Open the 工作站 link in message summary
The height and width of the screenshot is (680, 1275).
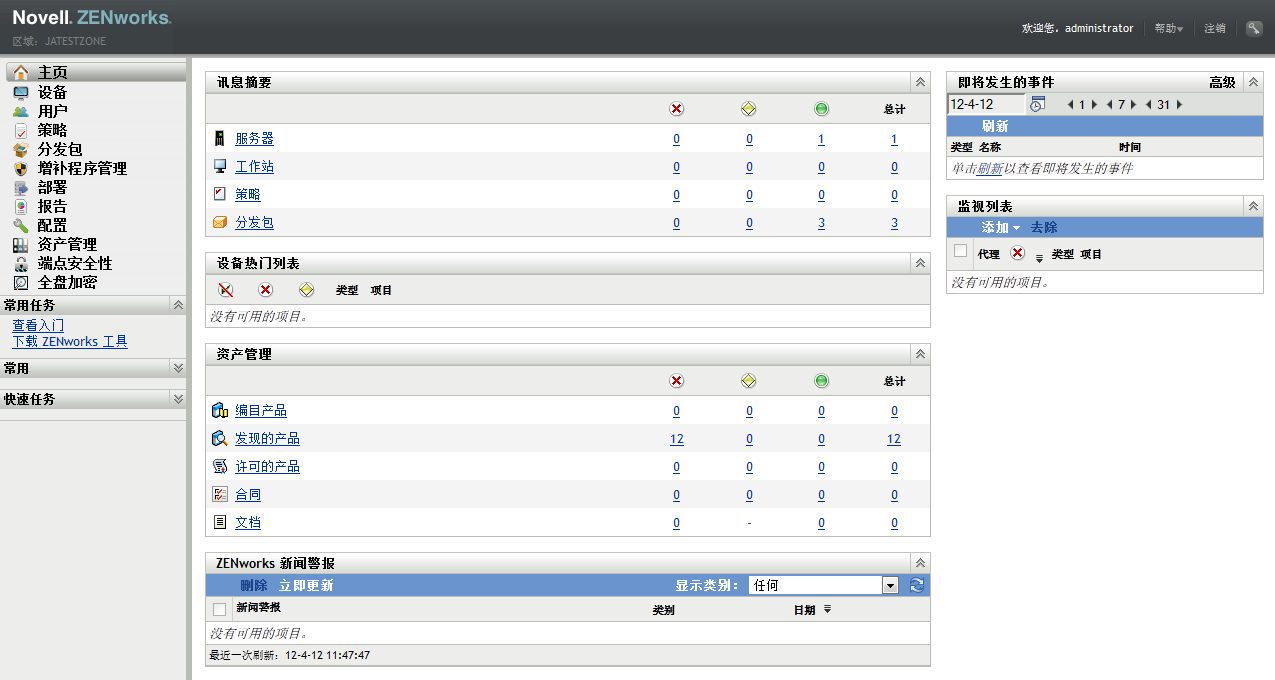coord(254,167)
